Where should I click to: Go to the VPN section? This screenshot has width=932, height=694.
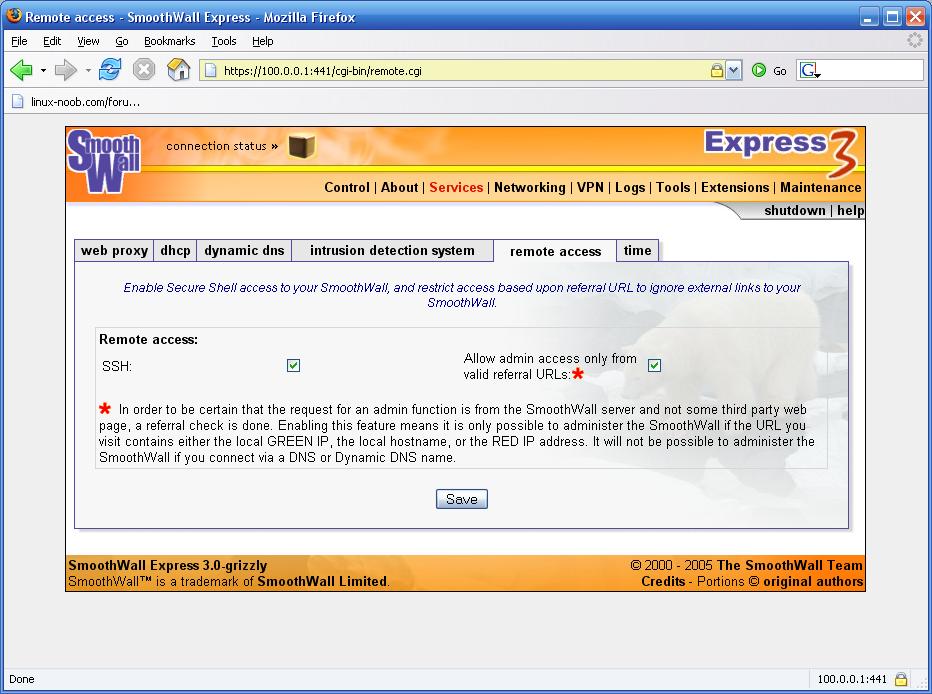(590, 187)
